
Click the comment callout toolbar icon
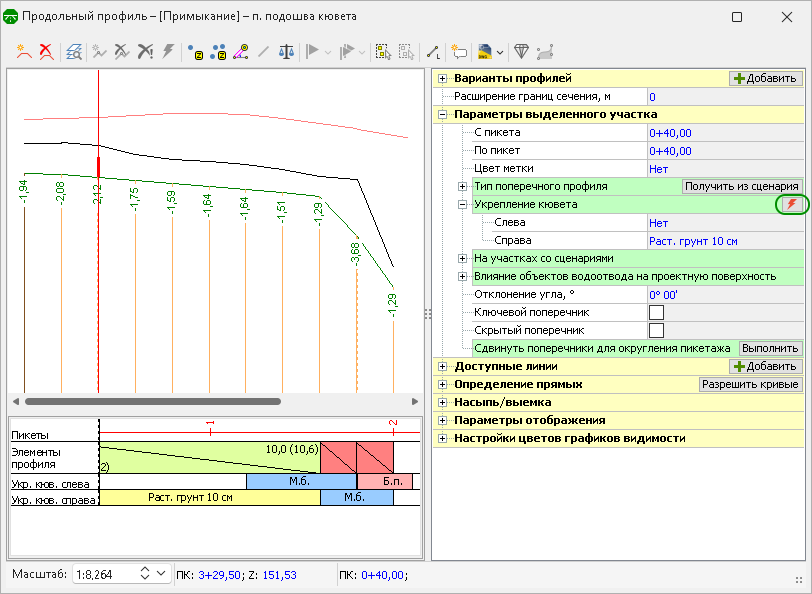459,50
